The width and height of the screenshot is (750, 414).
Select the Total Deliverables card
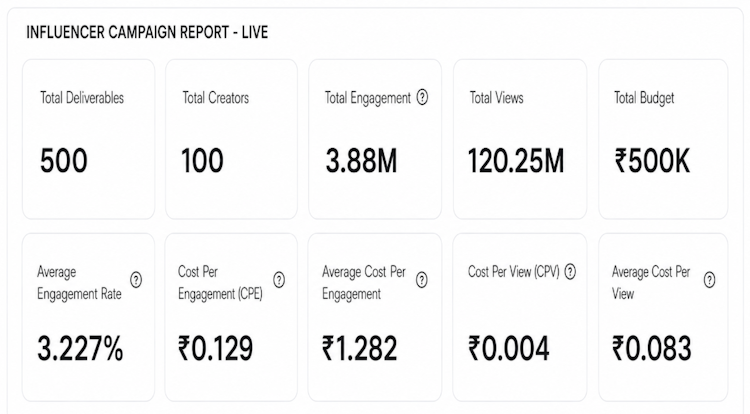pyautogui.click(x=88, y=139)
